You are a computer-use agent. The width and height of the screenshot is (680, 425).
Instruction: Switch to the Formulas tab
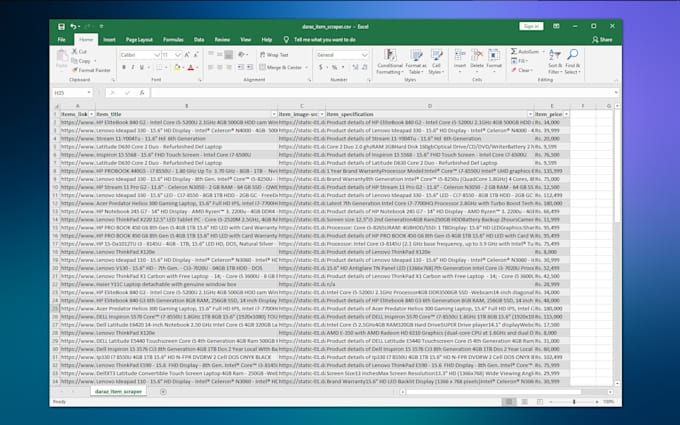(173, 39)
